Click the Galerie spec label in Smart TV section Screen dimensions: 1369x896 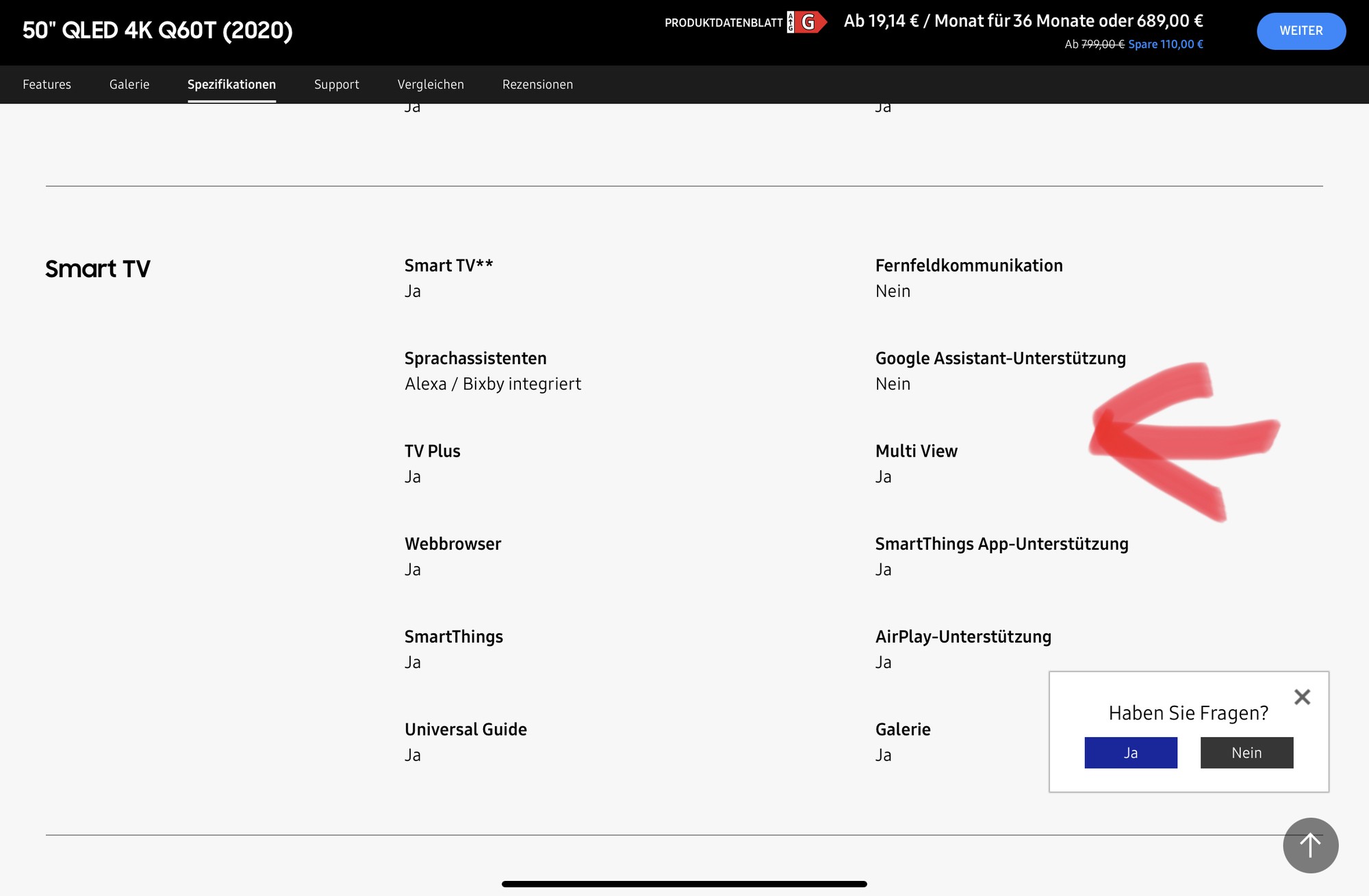pyautogui.click(x=903, y=730)
